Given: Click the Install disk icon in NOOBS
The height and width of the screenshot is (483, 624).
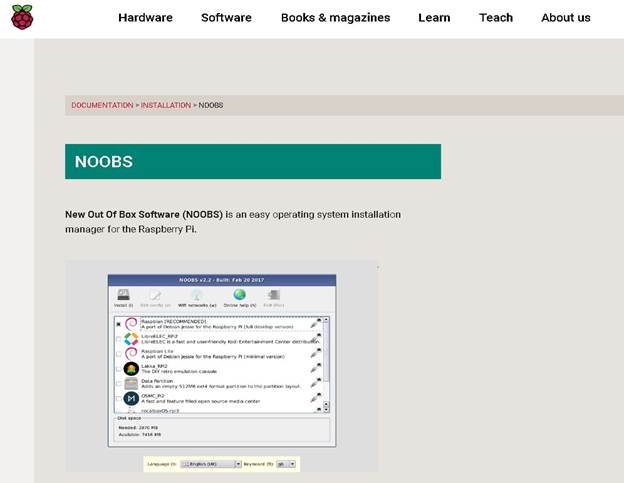Looking at the screenshot, I should coord(123,295).
